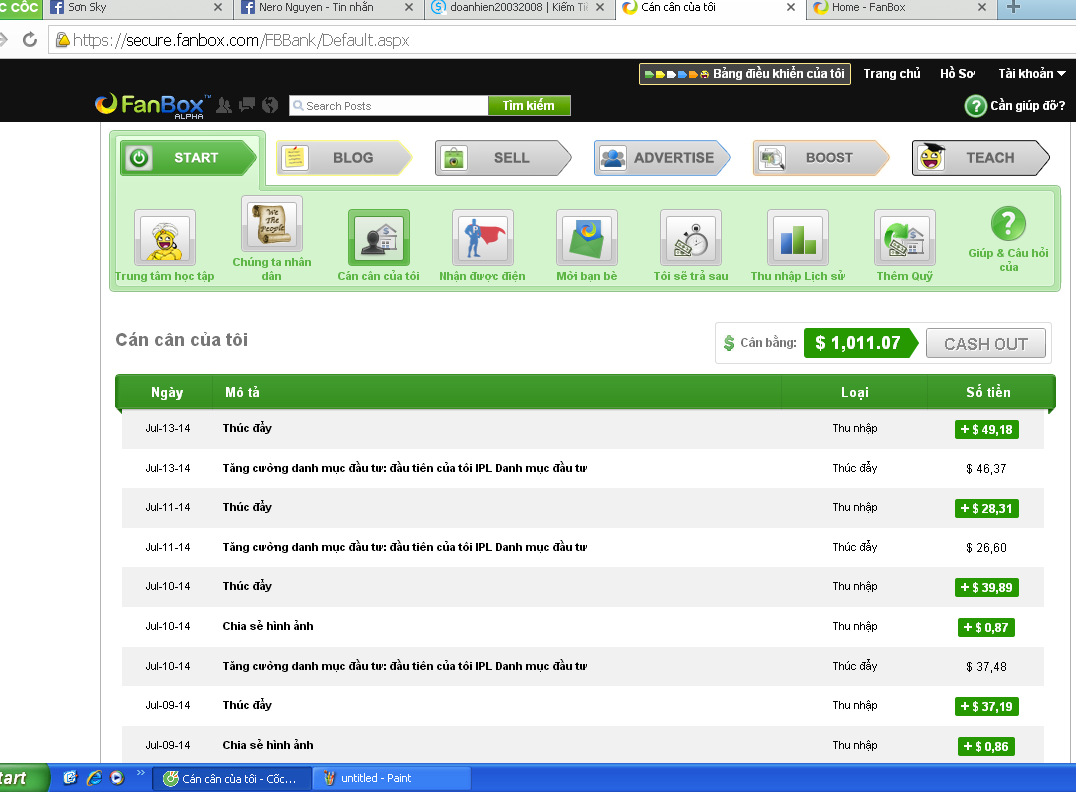Open the Chúng ta nhân dân scroll icon
This screenshot has height=792, width=1076.
pyautogui.click(x=272, y=224)
